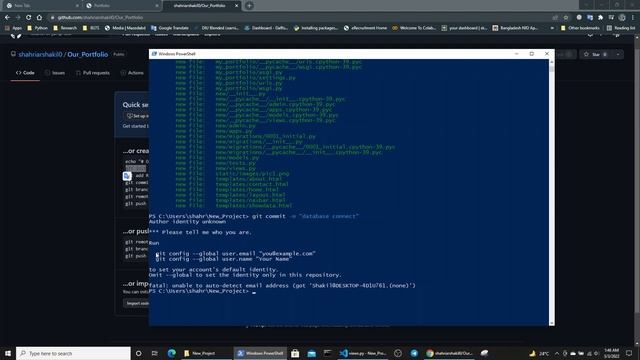Open a new browser tab with plus

click(x=249, y=6)
